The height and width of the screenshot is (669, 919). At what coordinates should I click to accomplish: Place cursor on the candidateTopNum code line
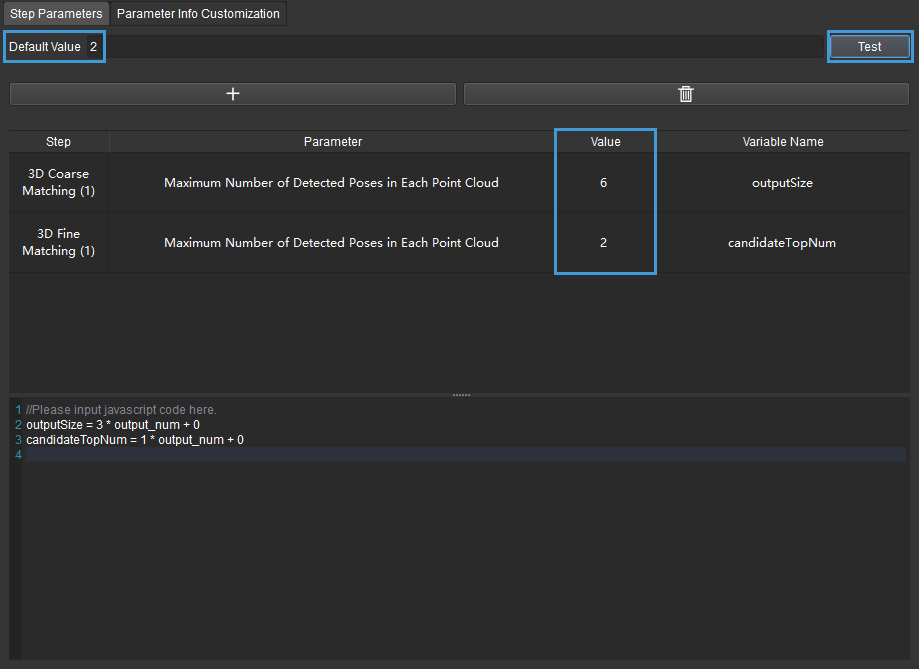(134, 440)
